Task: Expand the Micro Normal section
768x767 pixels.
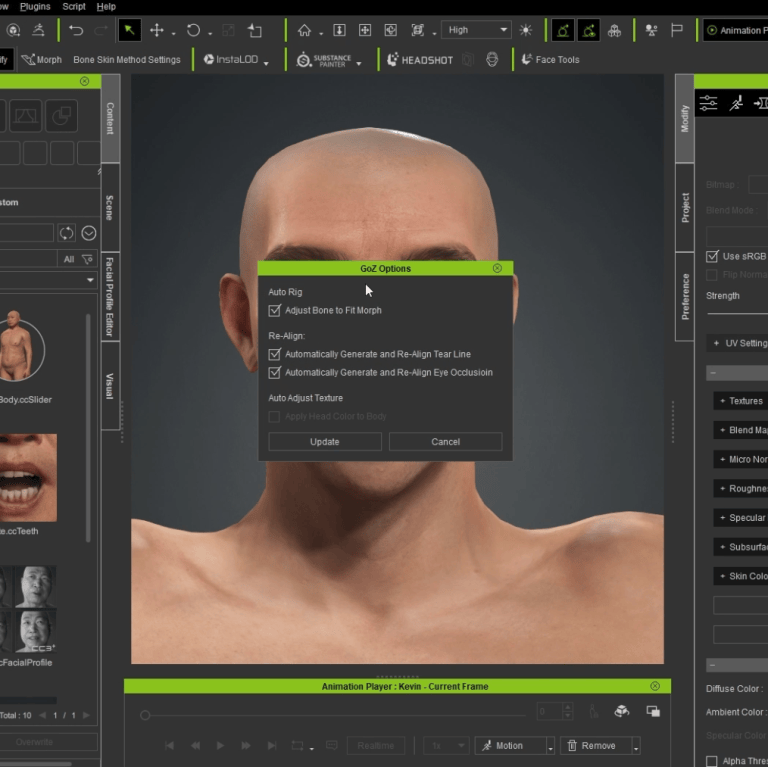Action: (742, 459)
